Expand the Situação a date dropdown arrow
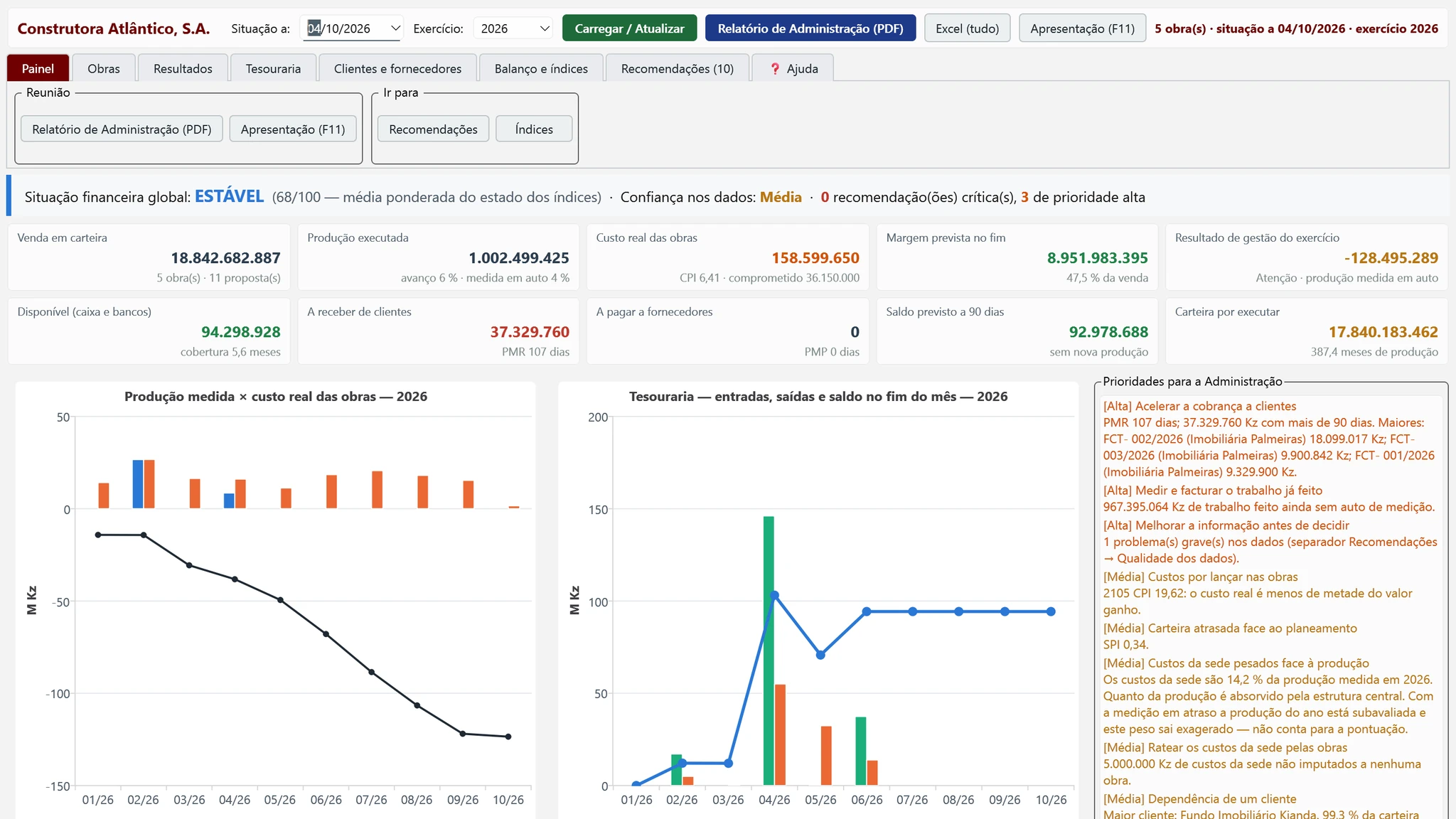Viewport: 1456px width, 819px height. coord(395,28)
